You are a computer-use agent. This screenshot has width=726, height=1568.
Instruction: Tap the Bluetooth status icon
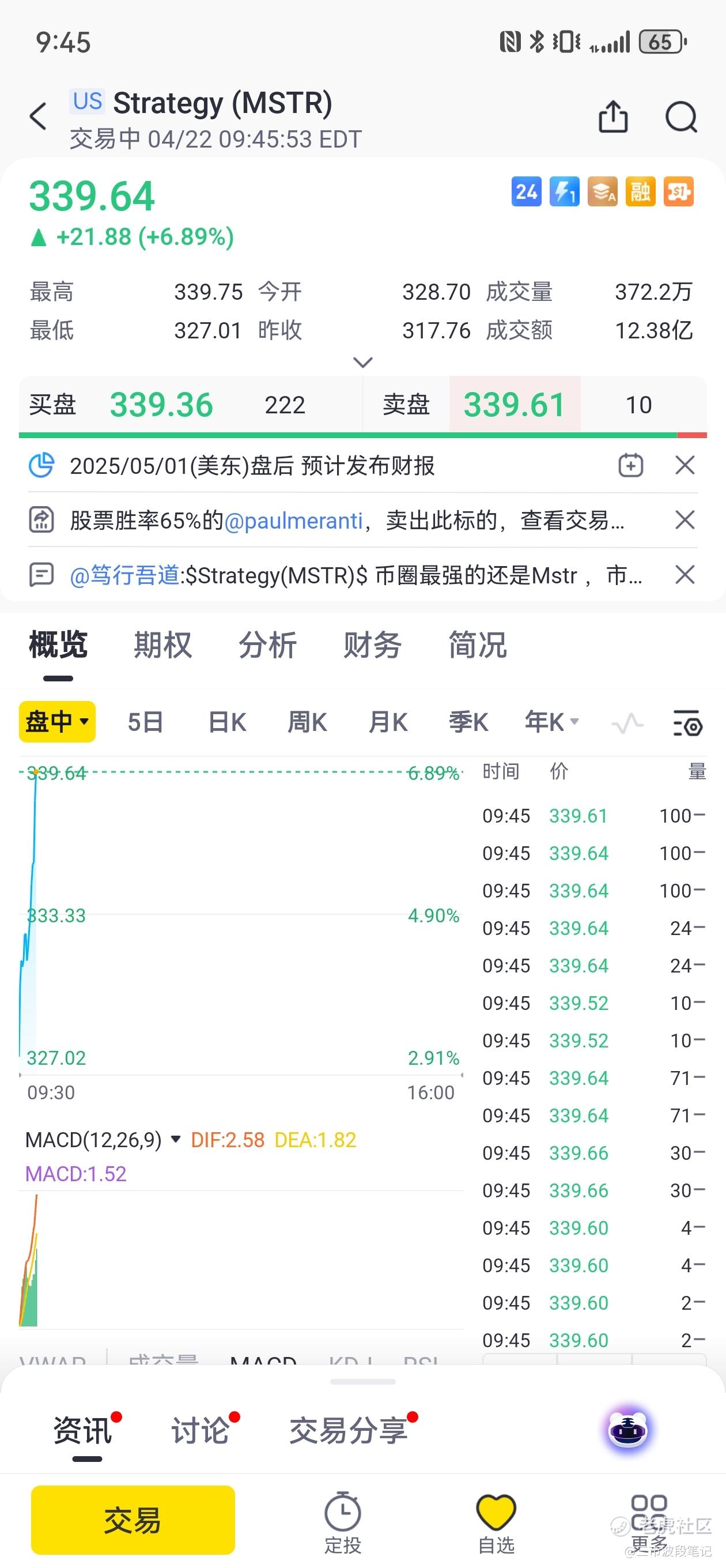(537, 42)
